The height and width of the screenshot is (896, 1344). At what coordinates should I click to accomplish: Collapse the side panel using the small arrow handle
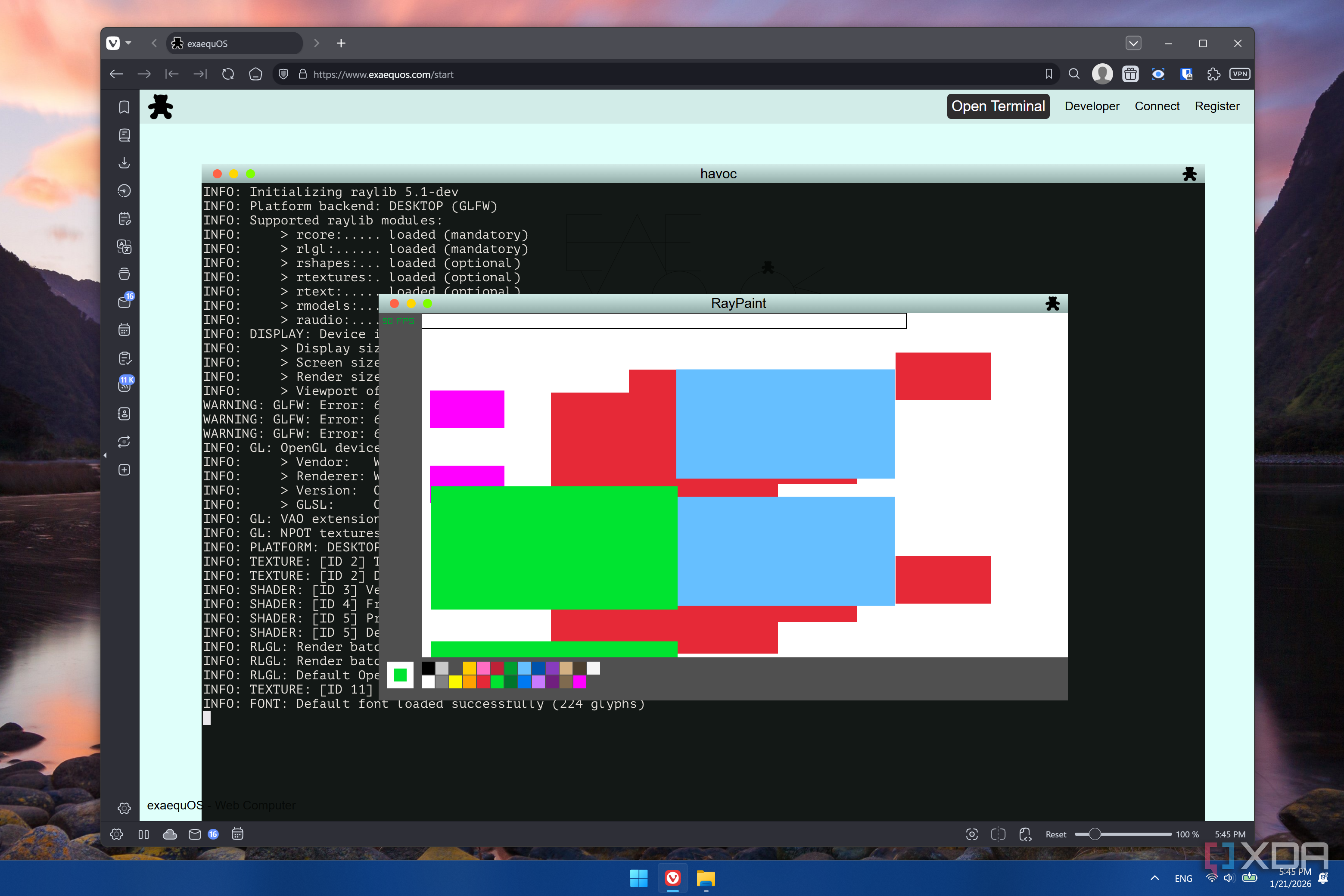(x=105, y=455)
